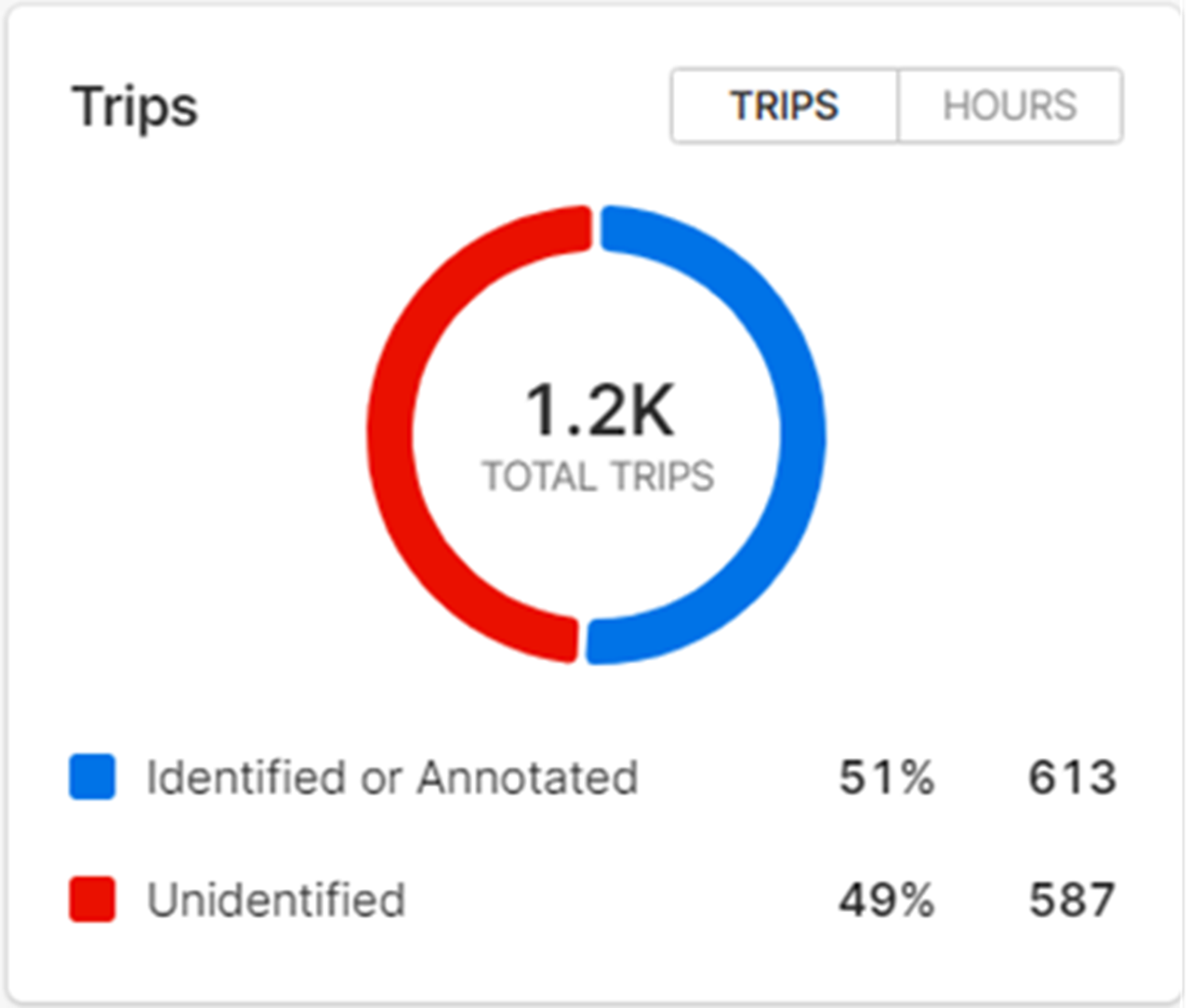1190x1008 pixels.
Task: Click the TOTAL TRIPS center caption
Action: 598,477
